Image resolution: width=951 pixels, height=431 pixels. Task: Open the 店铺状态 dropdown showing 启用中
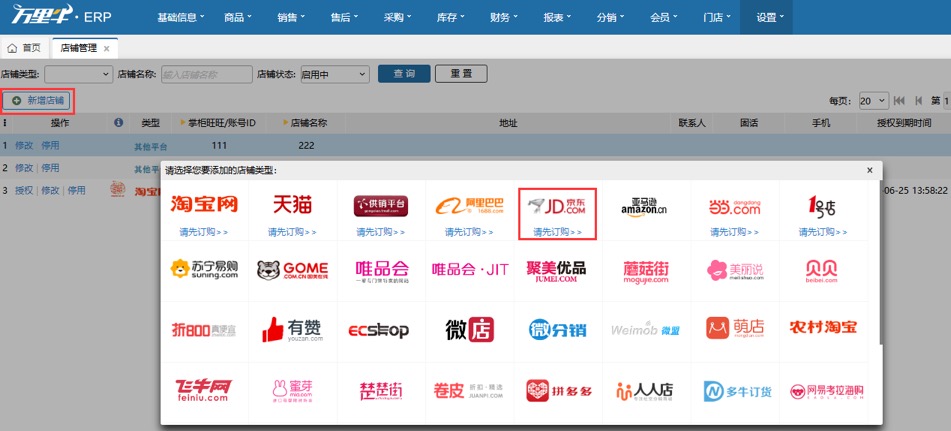tap(335, 75)
